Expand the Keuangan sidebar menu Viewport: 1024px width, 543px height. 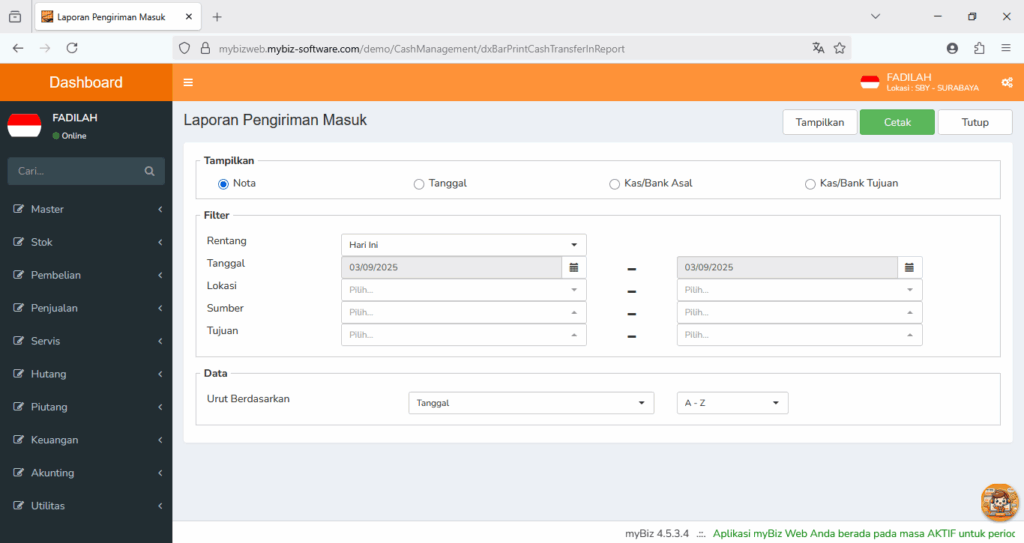86,440
